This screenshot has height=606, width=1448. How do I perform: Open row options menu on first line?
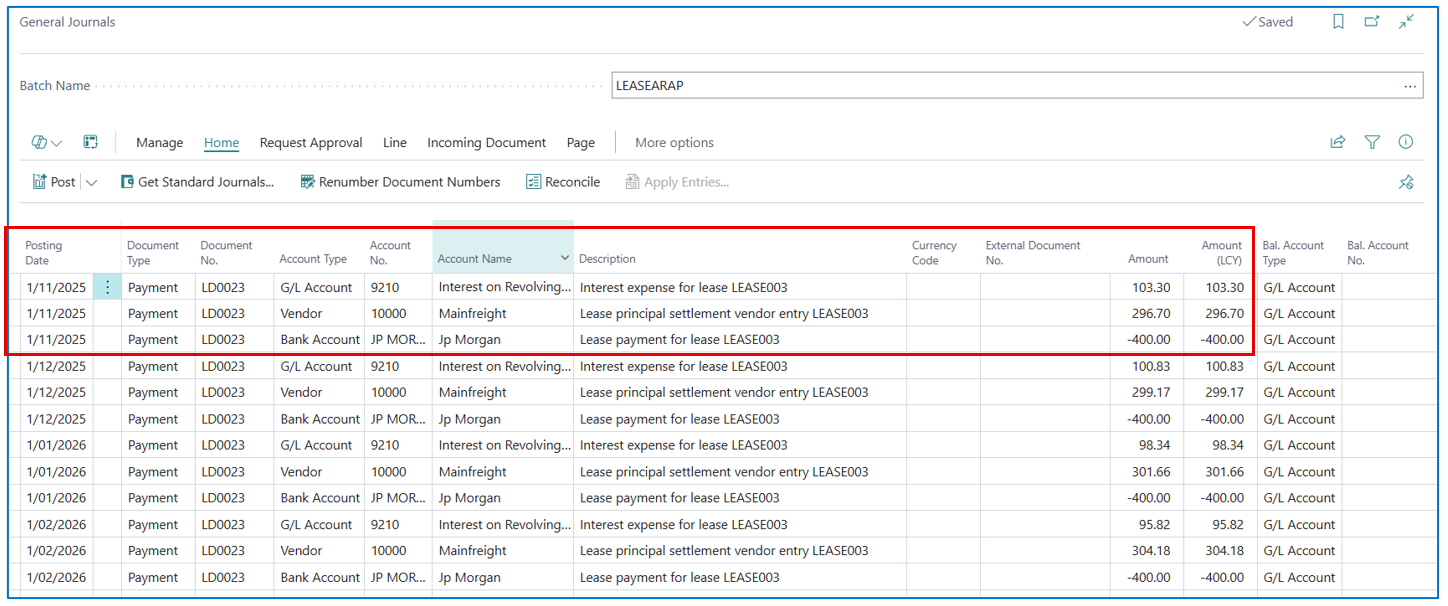(108, 288)
